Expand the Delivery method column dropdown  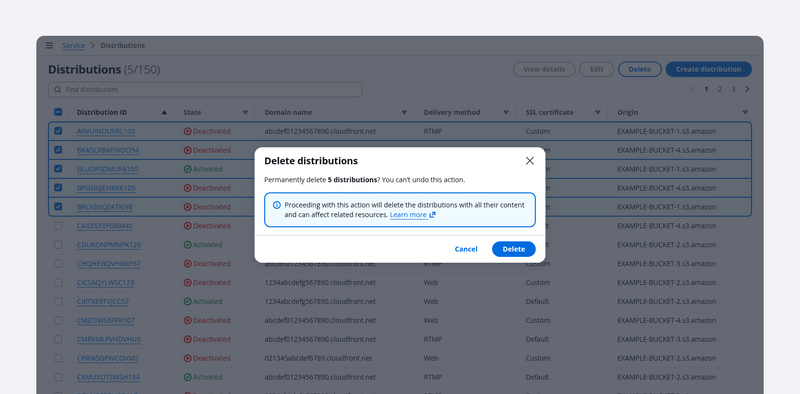click(506, 112)
